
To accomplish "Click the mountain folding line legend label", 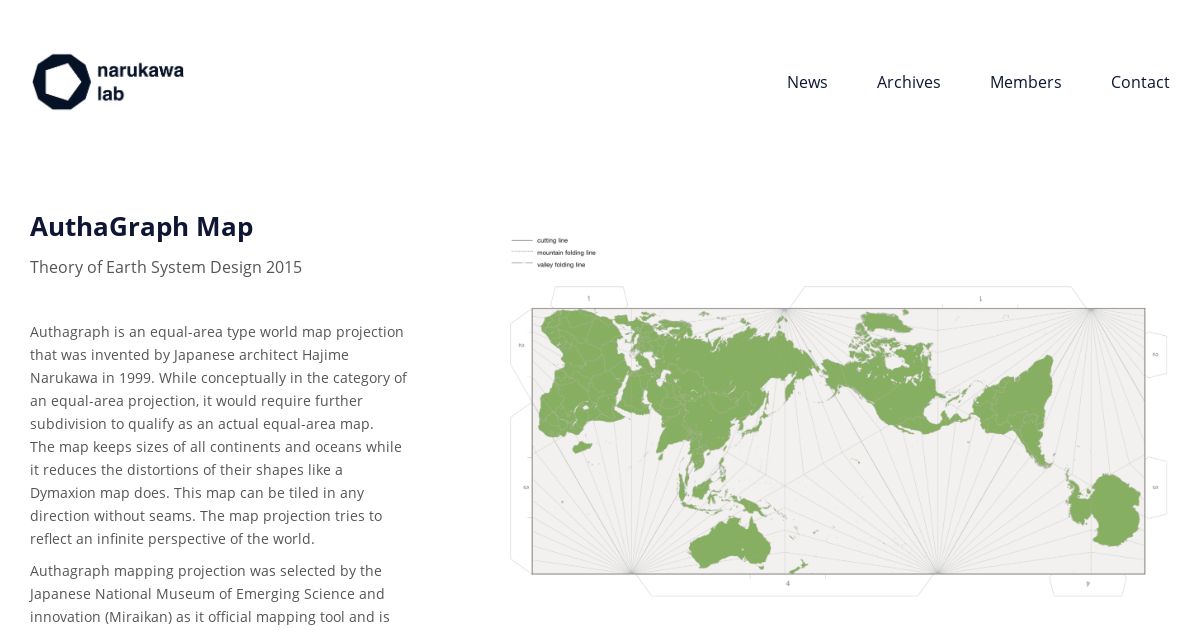I will click(566, 253).
